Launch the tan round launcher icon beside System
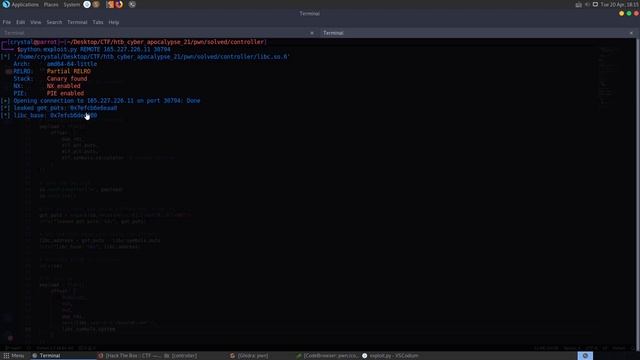 (x=96, y=4)
